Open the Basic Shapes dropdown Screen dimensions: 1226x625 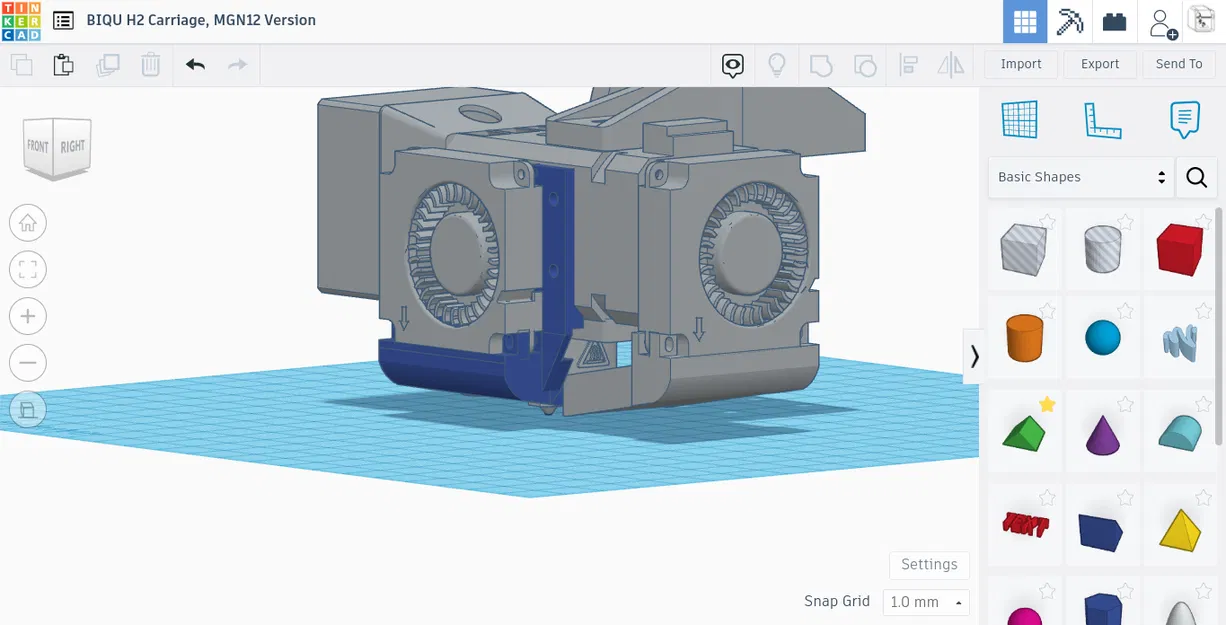(x=1081, y=177)
